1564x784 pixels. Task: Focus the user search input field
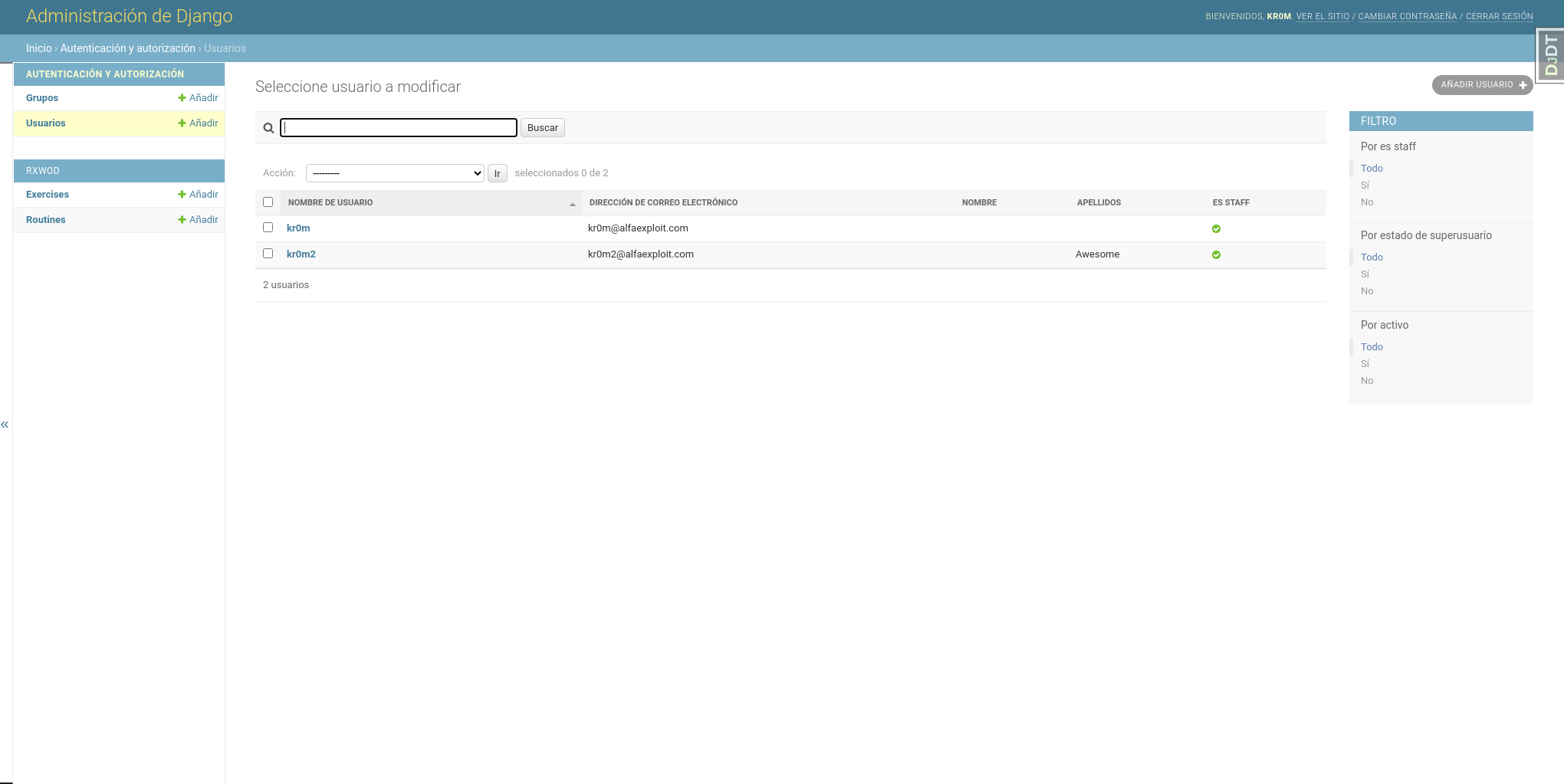399,128
